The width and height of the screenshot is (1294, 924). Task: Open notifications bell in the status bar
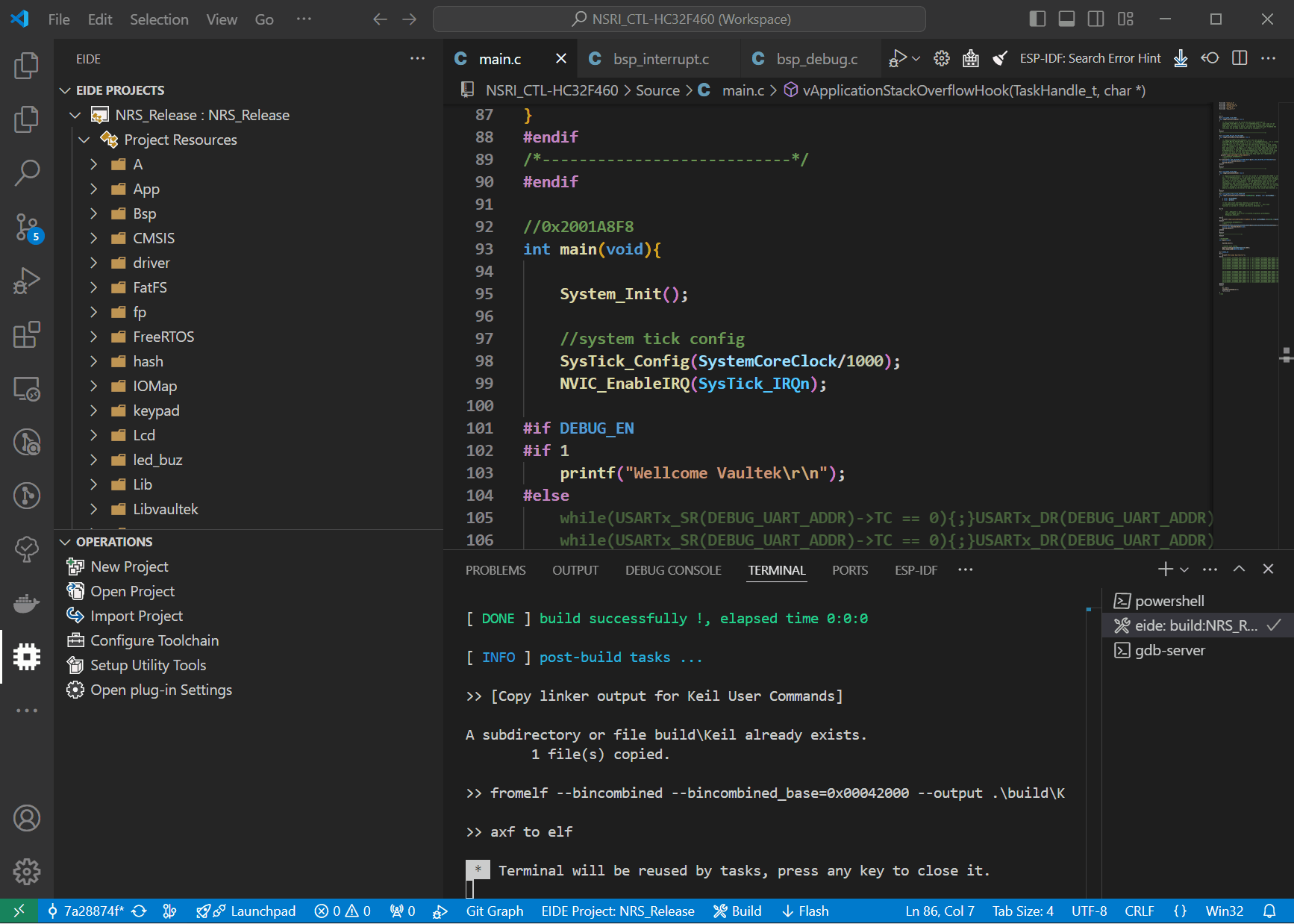[x=1269, y=911]
